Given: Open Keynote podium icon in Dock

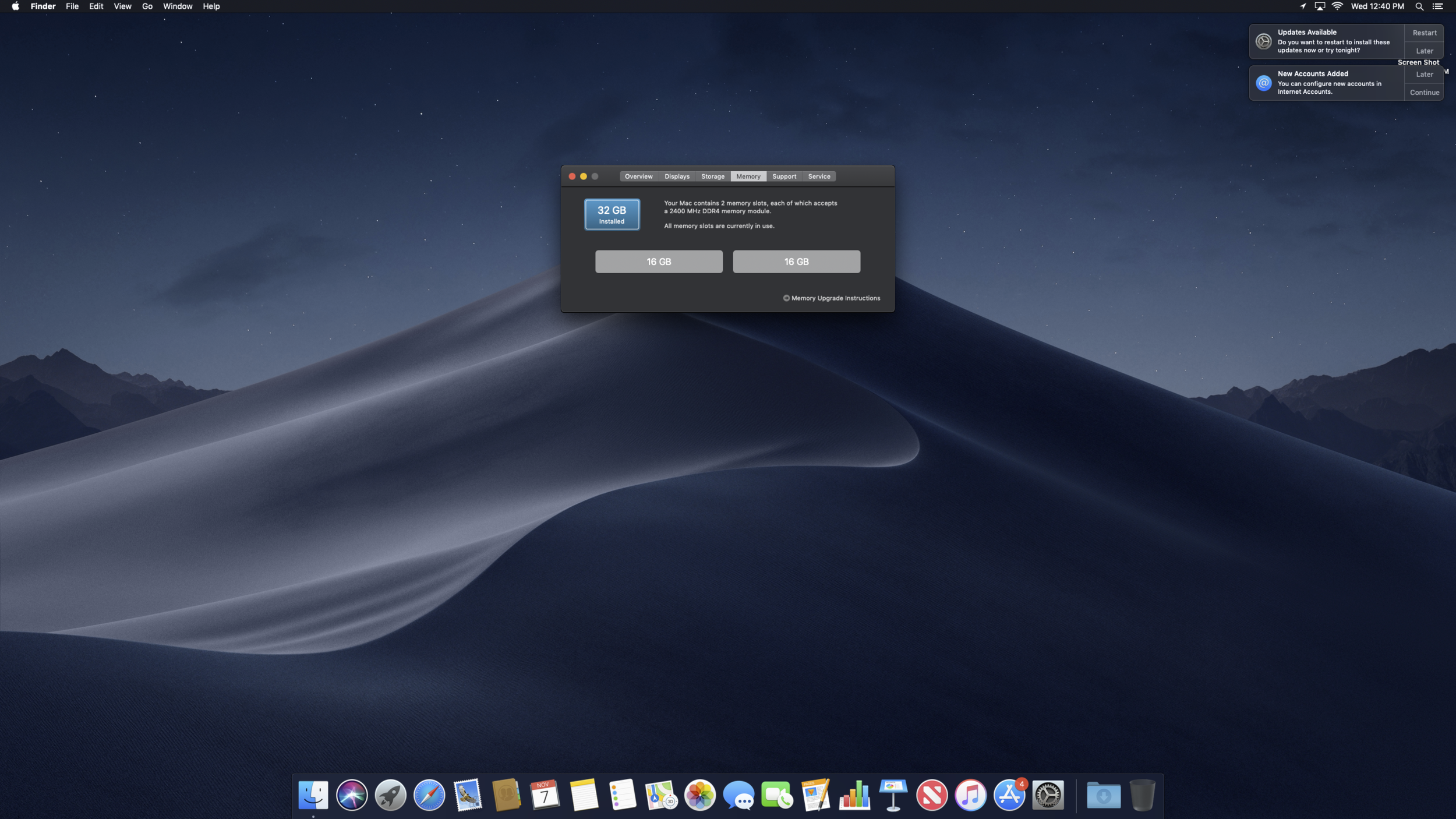Looking at the screenshot, I should point(893,795).
